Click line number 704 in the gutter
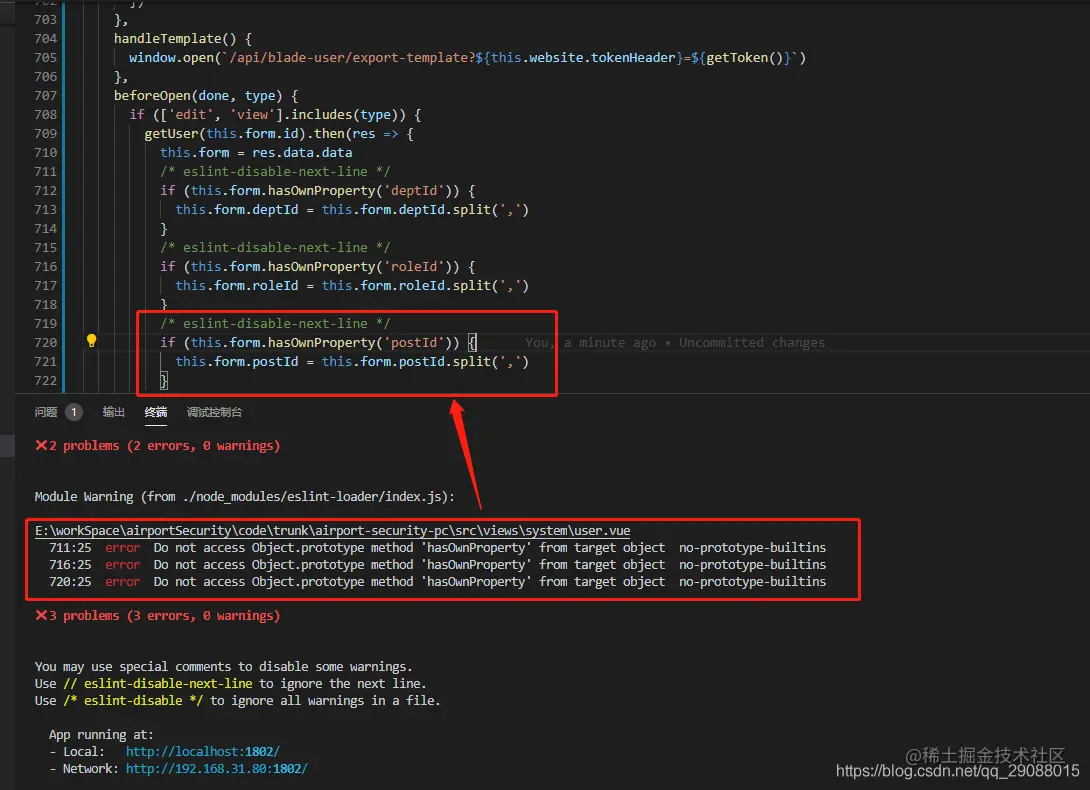Viewport: 1090px width, 790px height. pos(45,38)
